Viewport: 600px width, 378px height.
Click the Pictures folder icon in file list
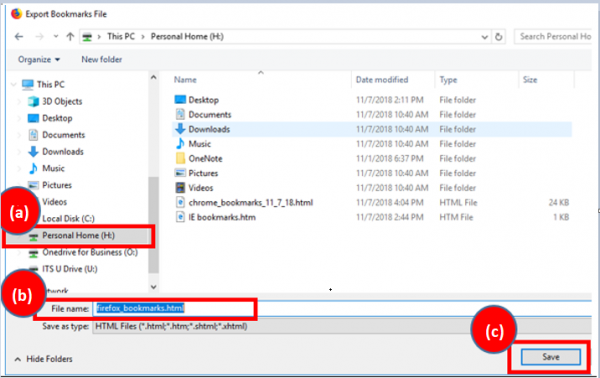[x=180, y=173]
